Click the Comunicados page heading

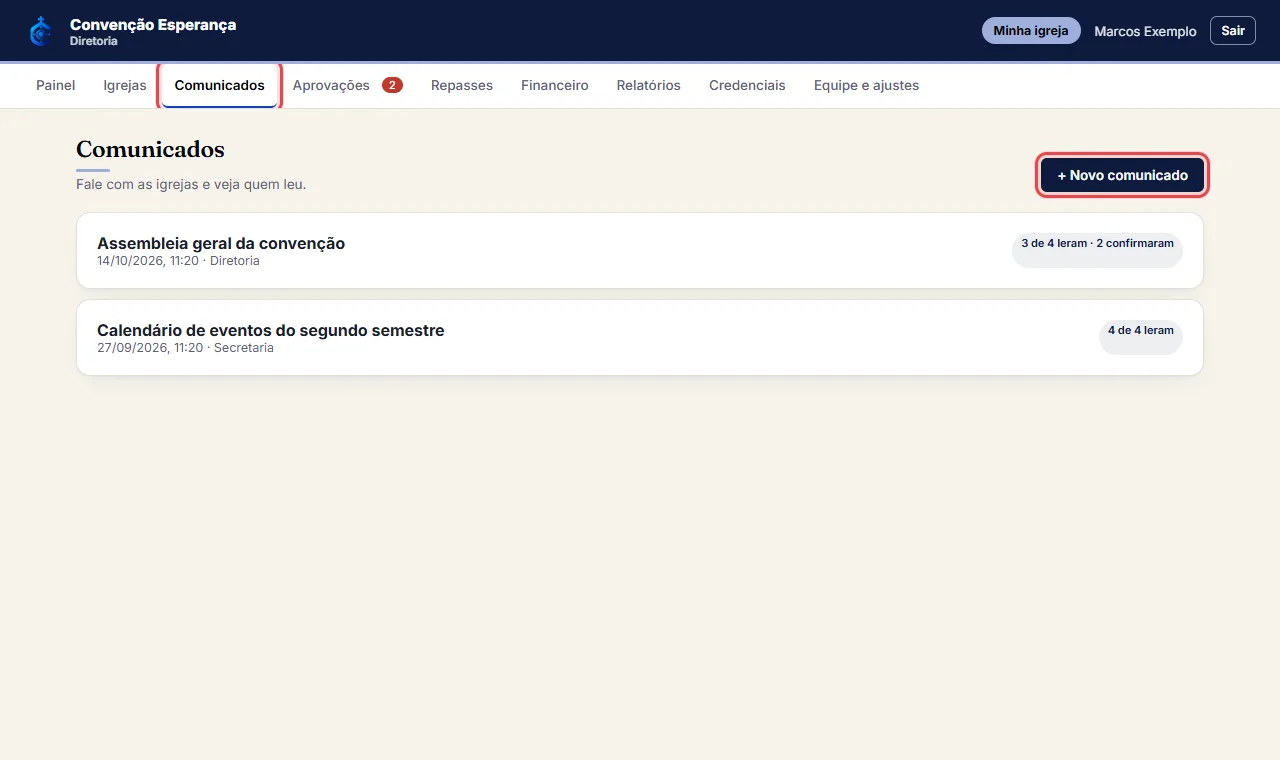coord(150,149)
